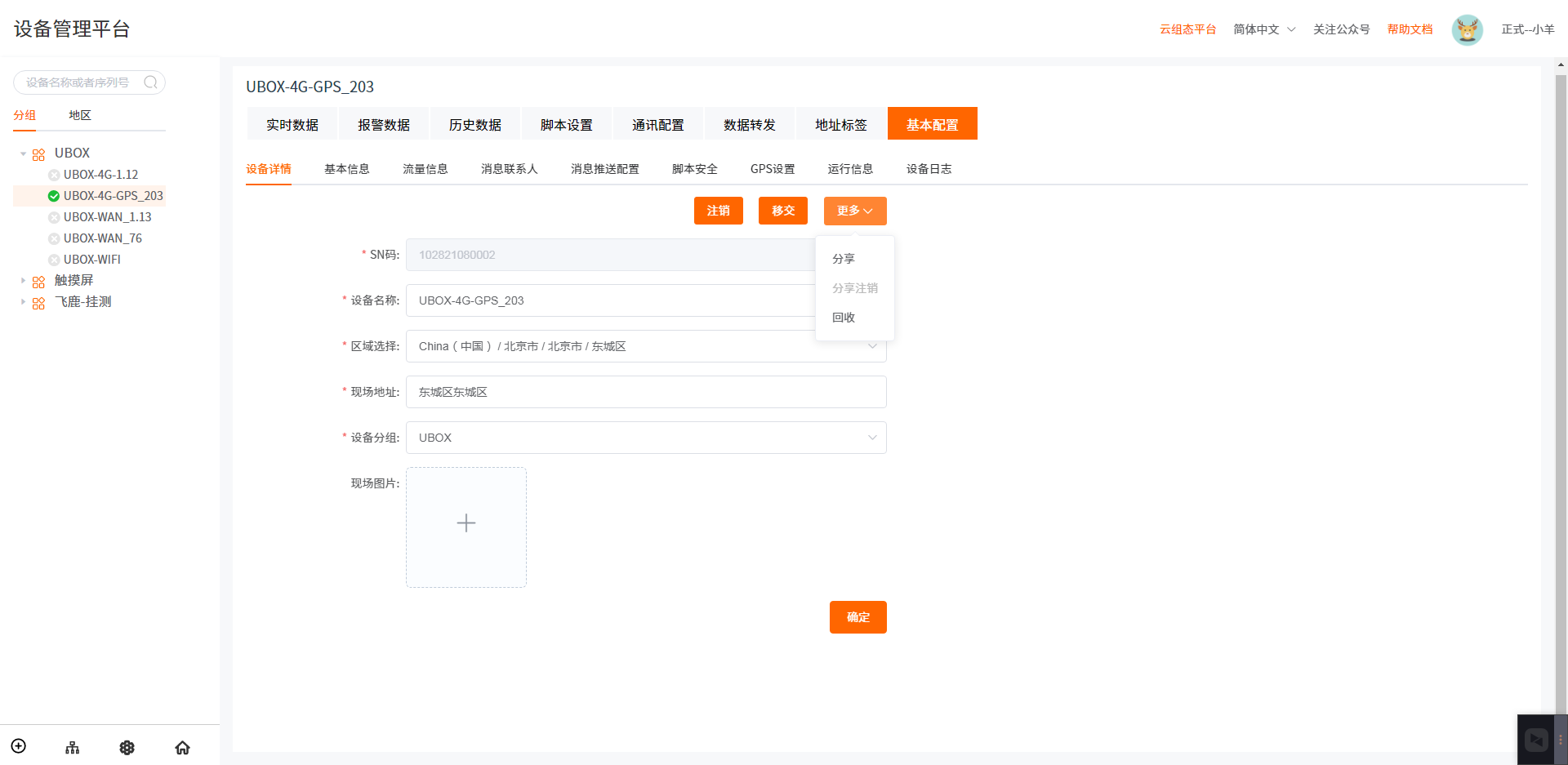Open the 关注公众号 link
The image size is (1568, 765).
coord(1342,29)
